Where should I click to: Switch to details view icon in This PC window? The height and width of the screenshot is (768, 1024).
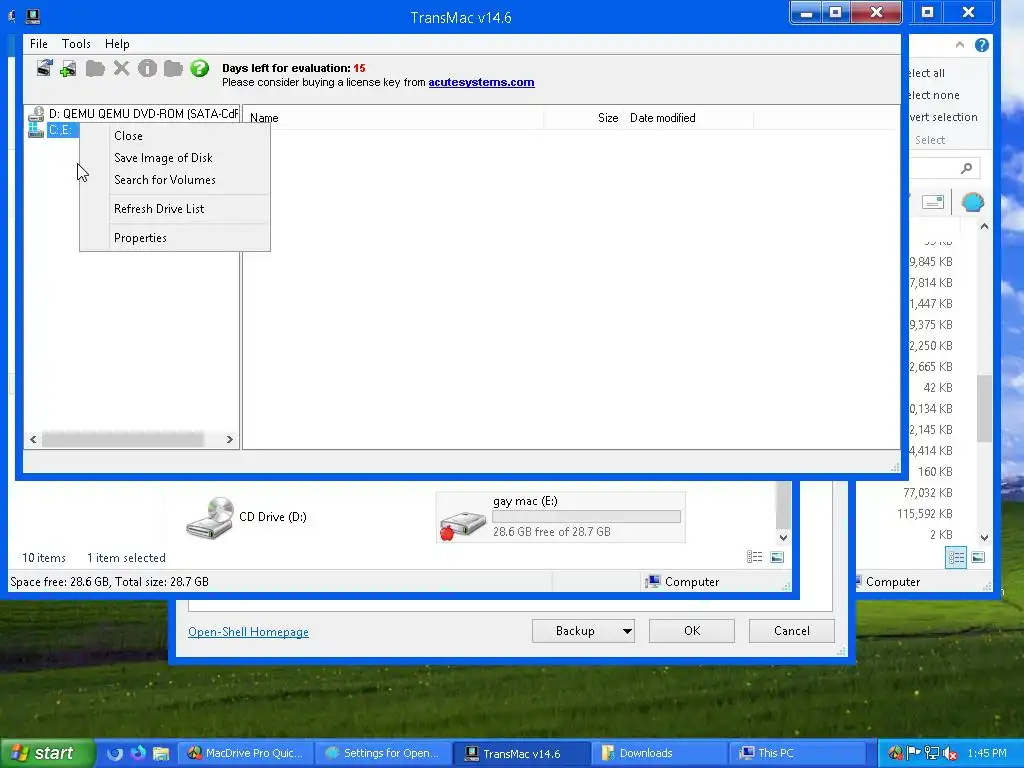(x=754, y=557)
